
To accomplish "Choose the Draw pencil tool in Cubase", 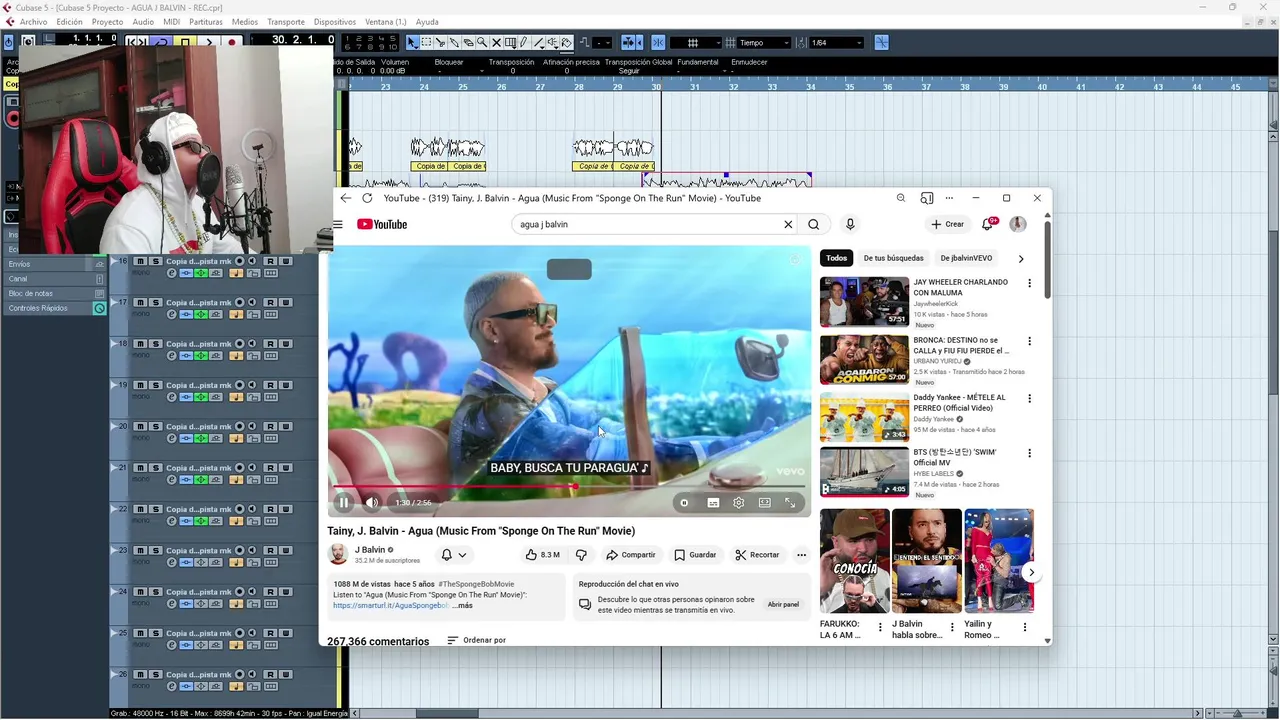I will click(524, 43).
